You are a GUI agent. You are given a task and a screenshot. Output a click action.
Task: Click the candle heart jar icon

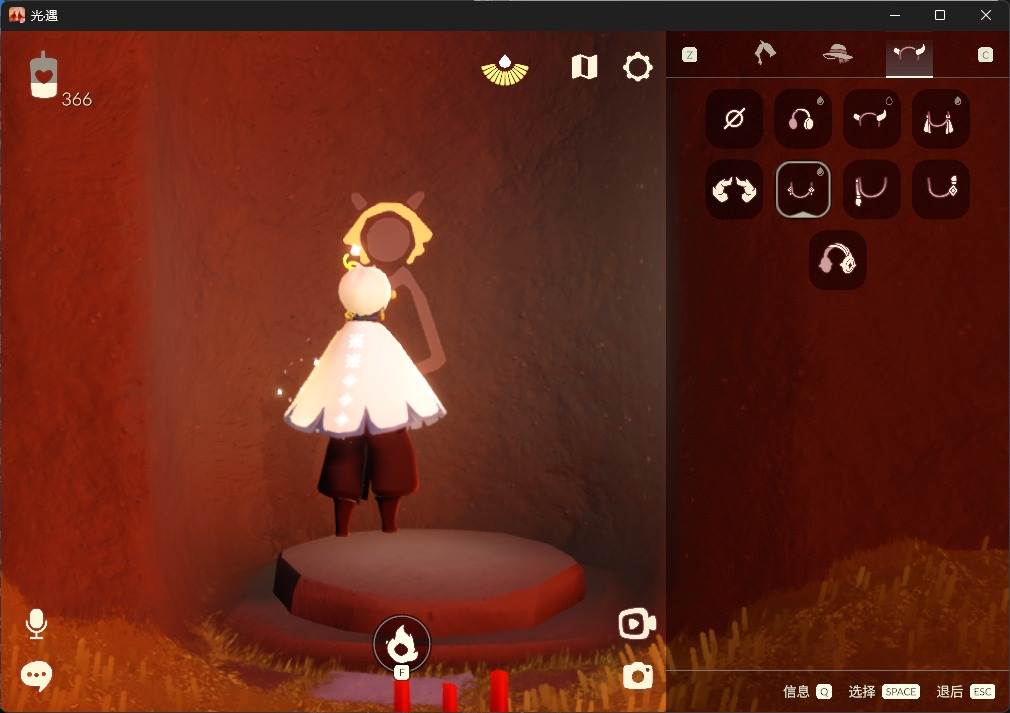point(44,75)
